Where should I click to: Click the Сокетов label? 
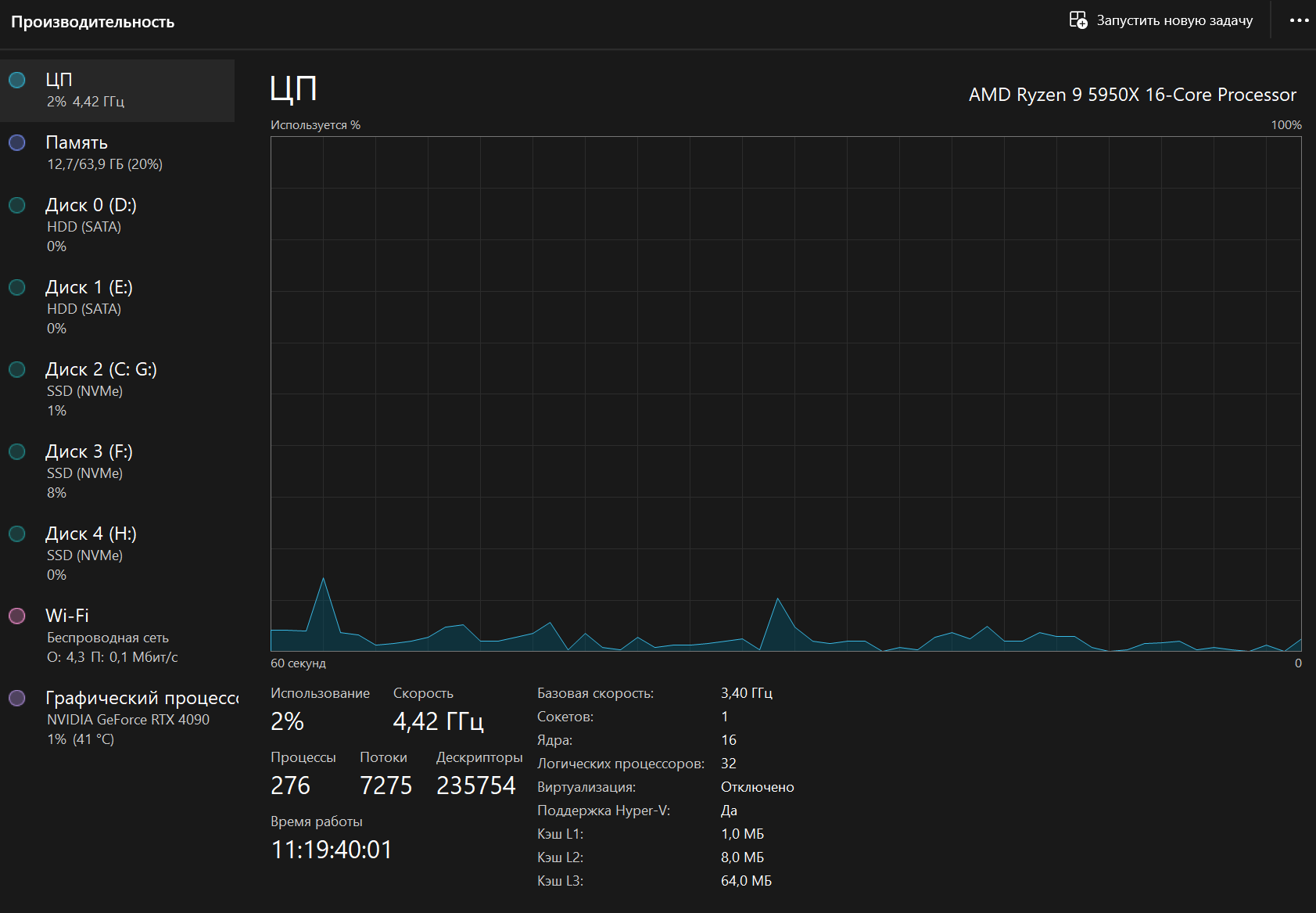pyautogui.click(x=565, y=717)
